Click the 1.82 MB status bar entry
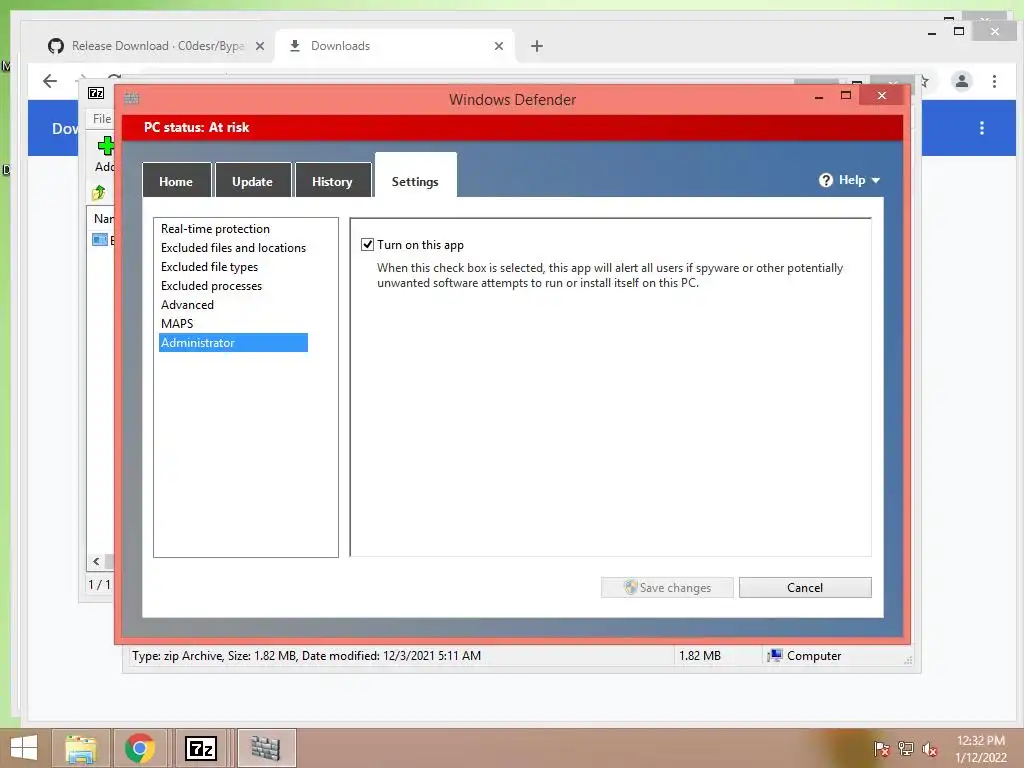The image size is (1024, 768). tap(699, 656)
